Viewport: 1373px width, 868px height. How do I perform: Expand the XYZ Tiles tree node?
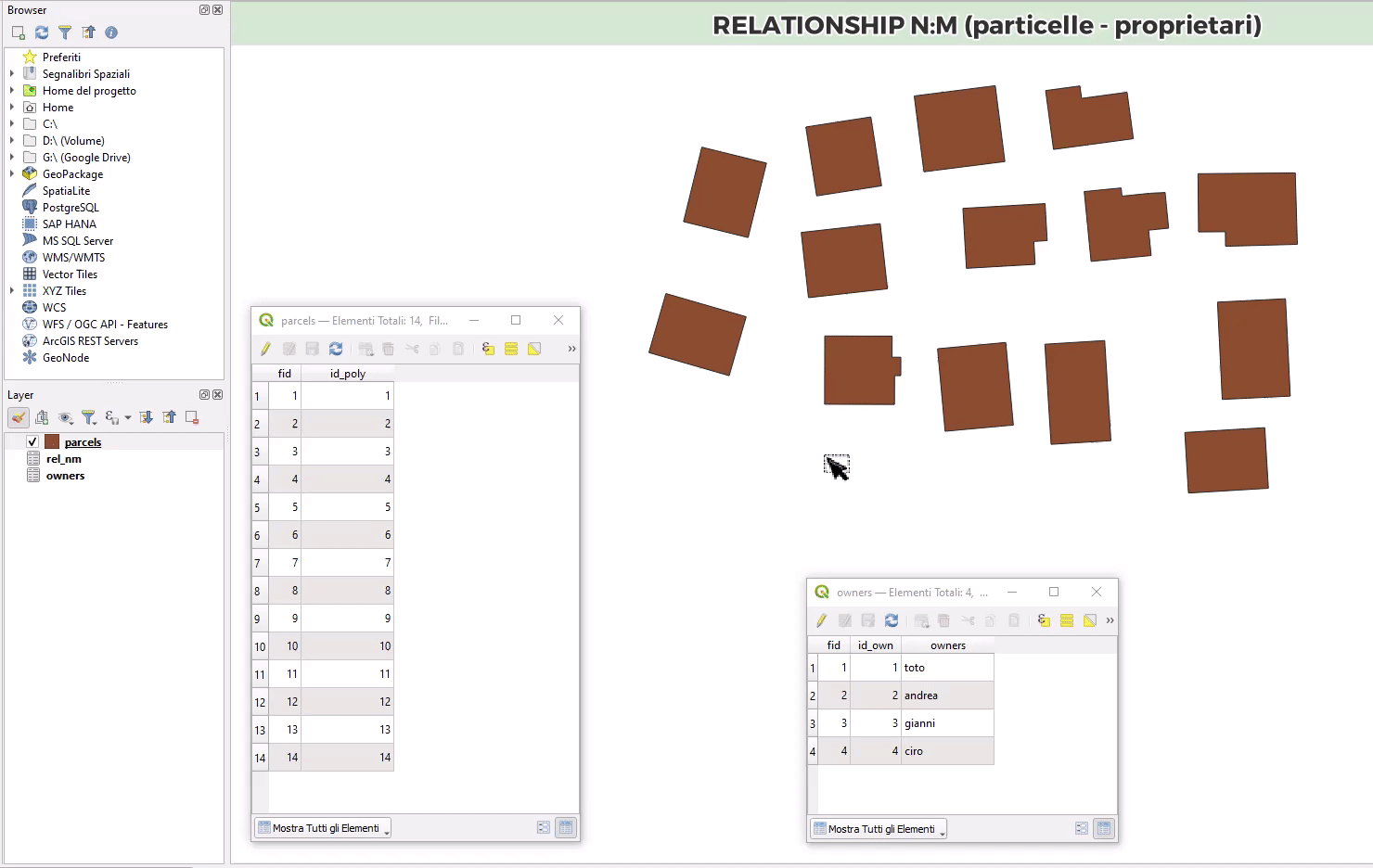12,291
